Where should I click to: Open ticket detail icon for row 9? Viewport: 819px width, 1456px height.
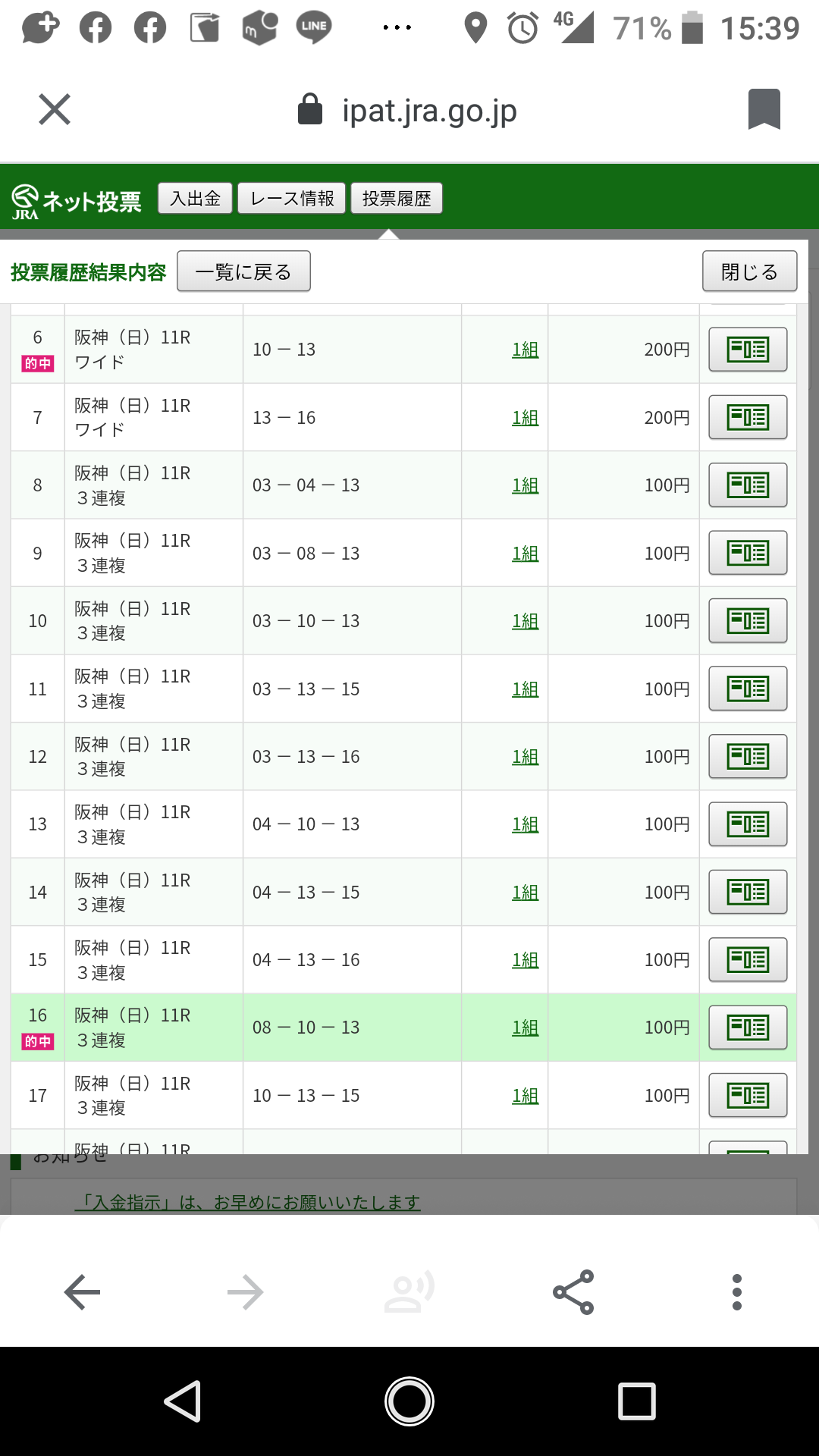[748, 553]
